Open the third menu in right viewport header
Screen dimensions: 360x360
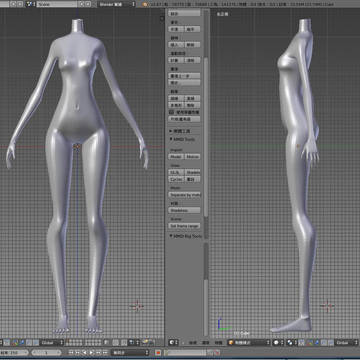218,342
